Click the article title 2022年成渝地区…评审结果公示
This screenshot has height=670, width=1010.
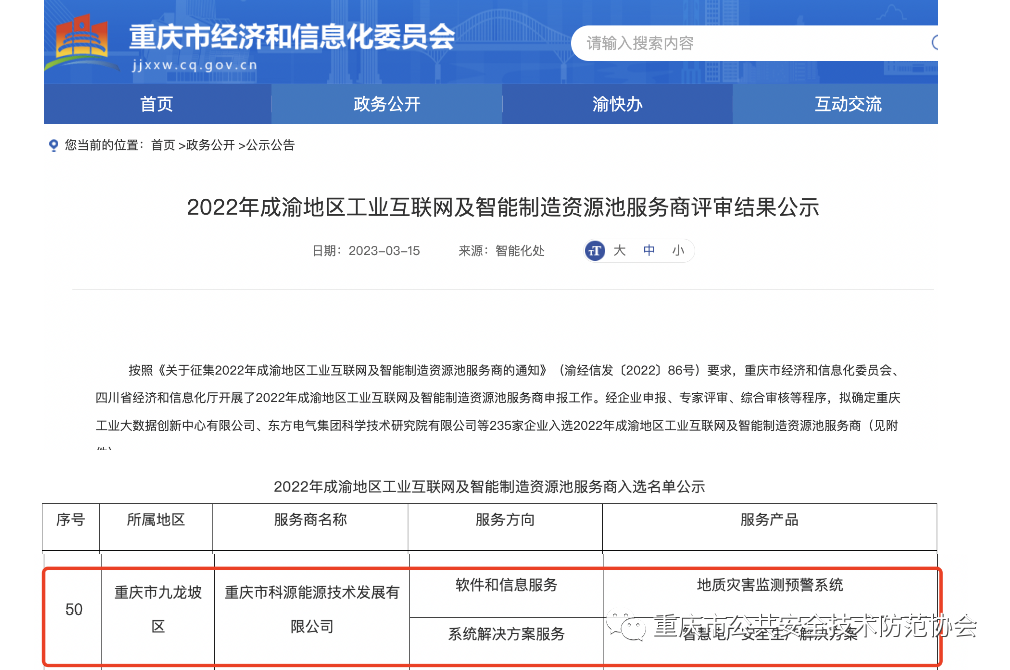[503, 207]
